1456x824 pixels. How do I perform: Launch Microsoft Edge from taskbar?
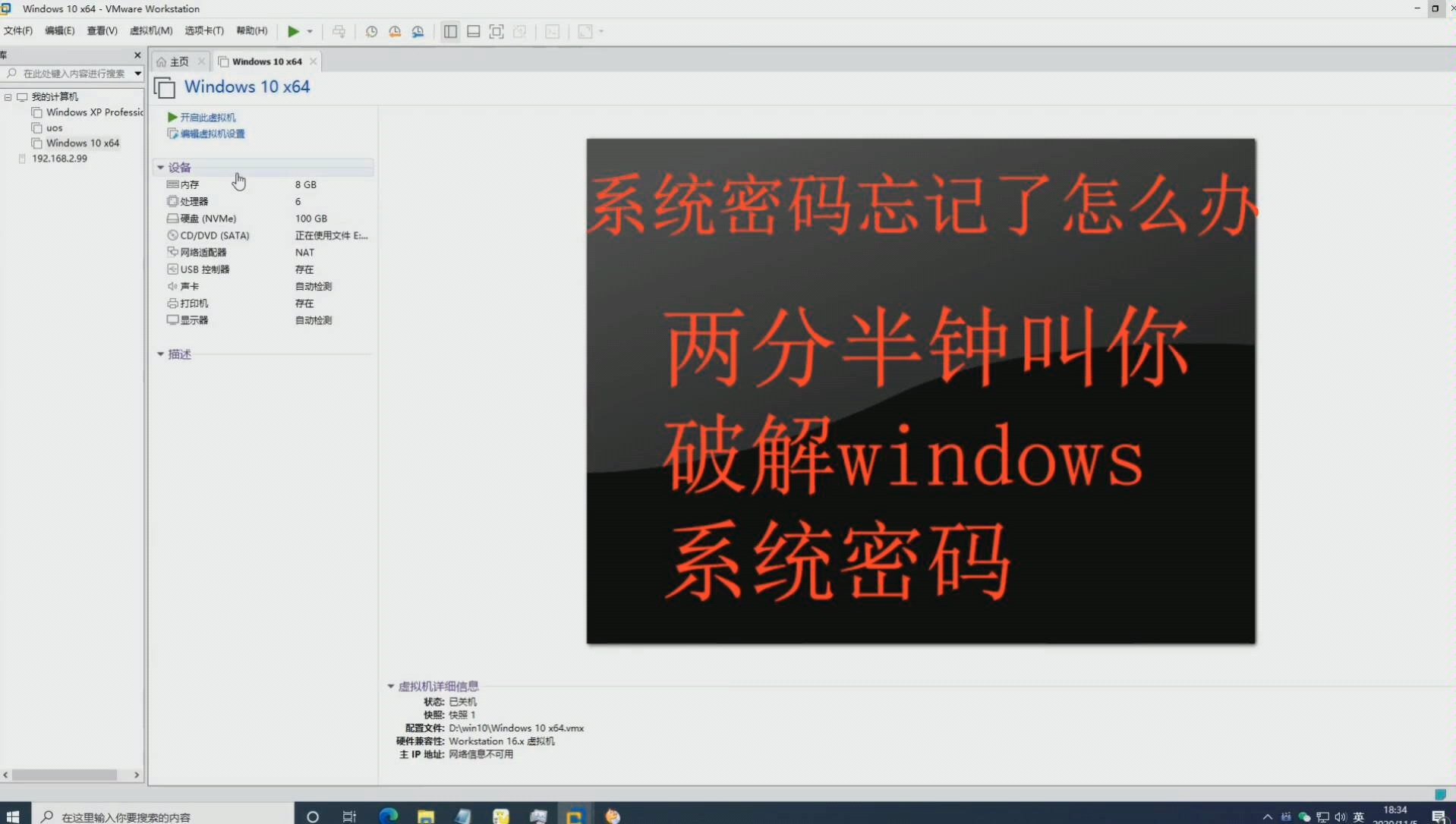point(388,816)
